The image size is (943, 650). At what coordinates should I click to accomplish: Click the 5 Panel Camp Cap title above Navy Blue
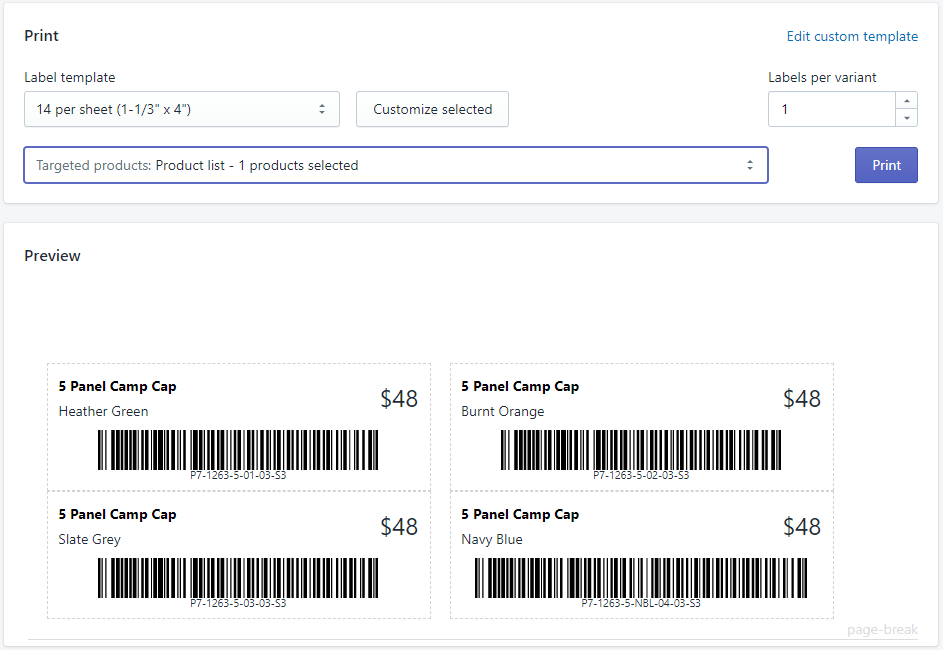point(520,515)
